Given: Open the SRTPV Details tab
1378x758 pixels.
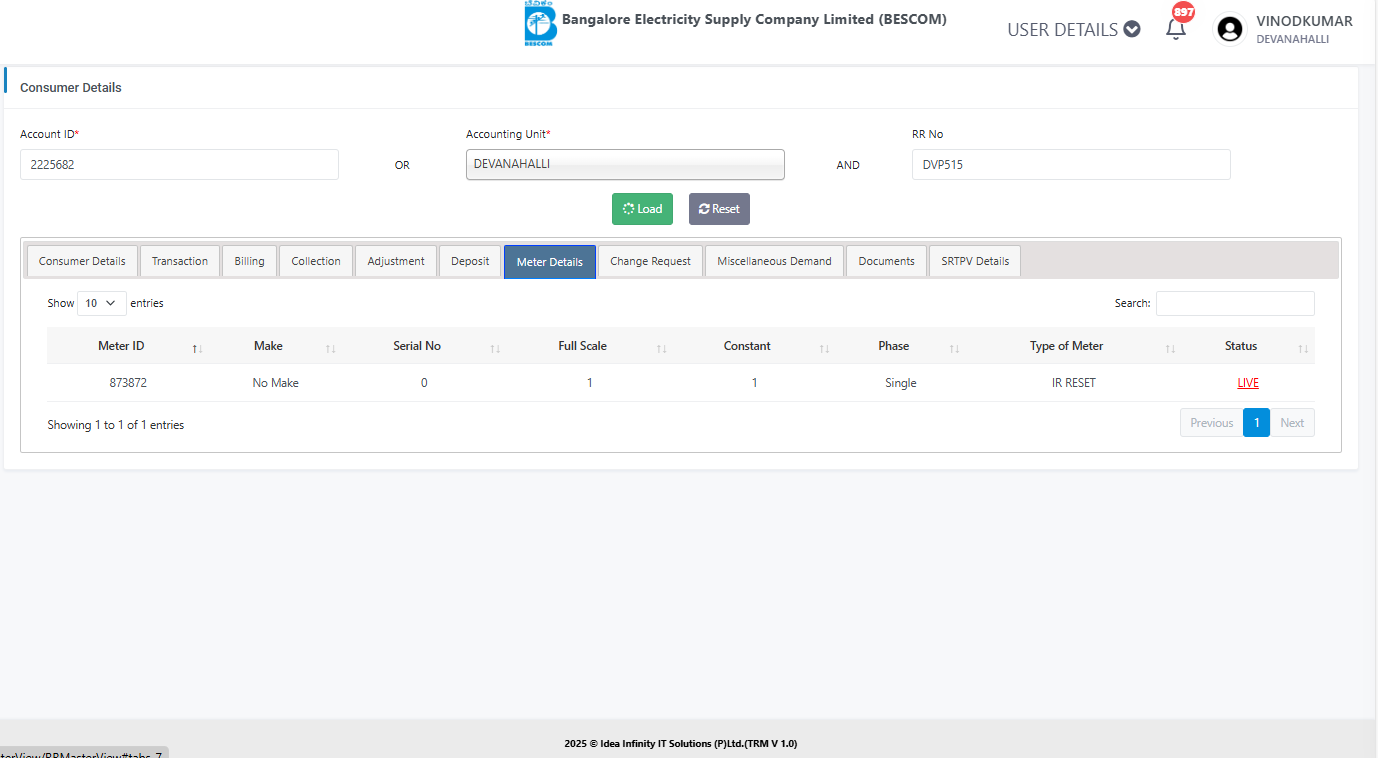Looking at the screenshot, I should (975, 261).
